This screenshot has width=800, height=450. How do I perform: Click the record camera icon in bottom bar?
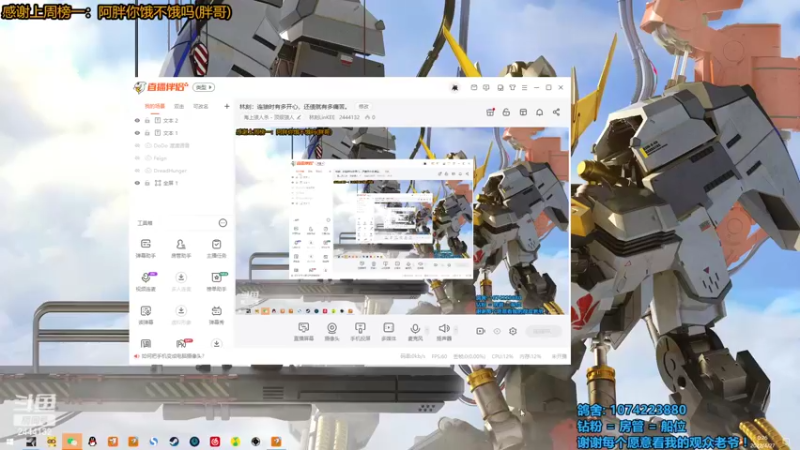[x=480, y=331]
